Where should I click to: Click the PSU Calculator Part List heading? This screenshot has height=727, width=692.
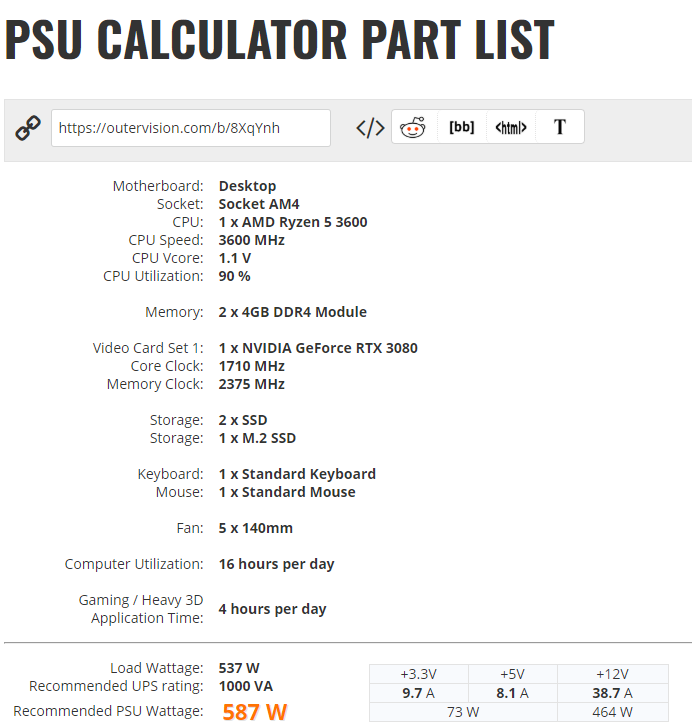[279, 39]
